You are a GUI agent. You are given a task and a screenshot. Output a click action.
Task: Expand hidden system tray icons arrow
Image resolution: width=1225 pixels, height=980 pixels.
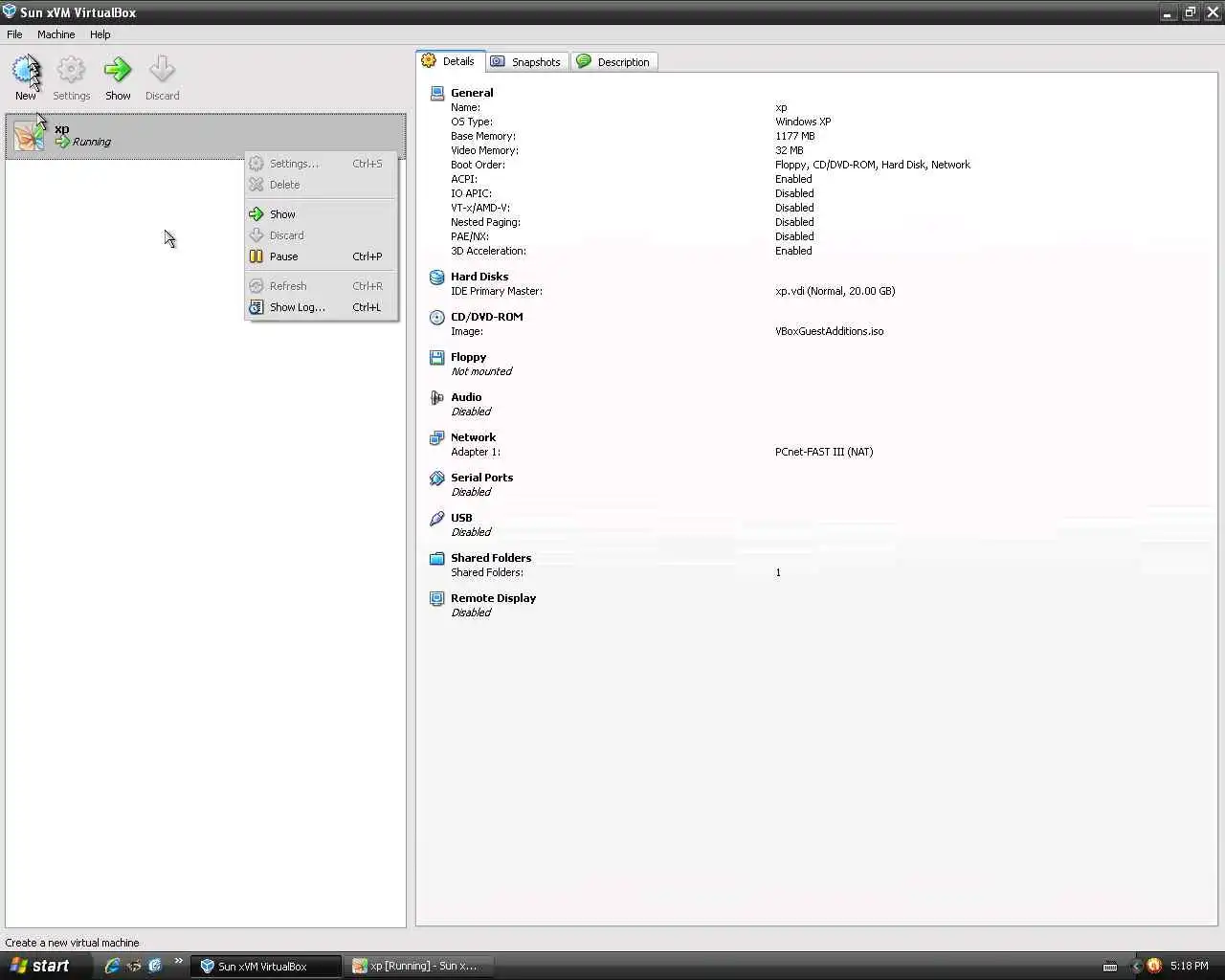tap(1136, 966)
